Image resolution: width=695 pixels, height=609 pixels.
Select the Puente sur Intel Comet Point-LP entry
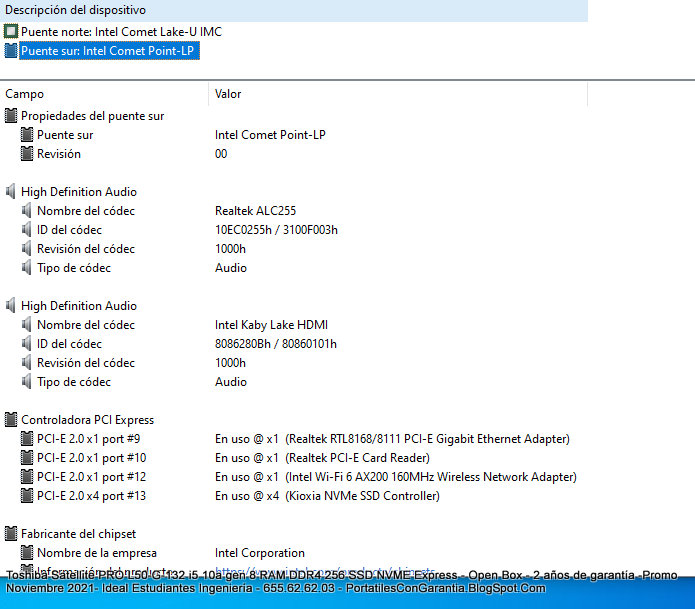tap(108, 51)
